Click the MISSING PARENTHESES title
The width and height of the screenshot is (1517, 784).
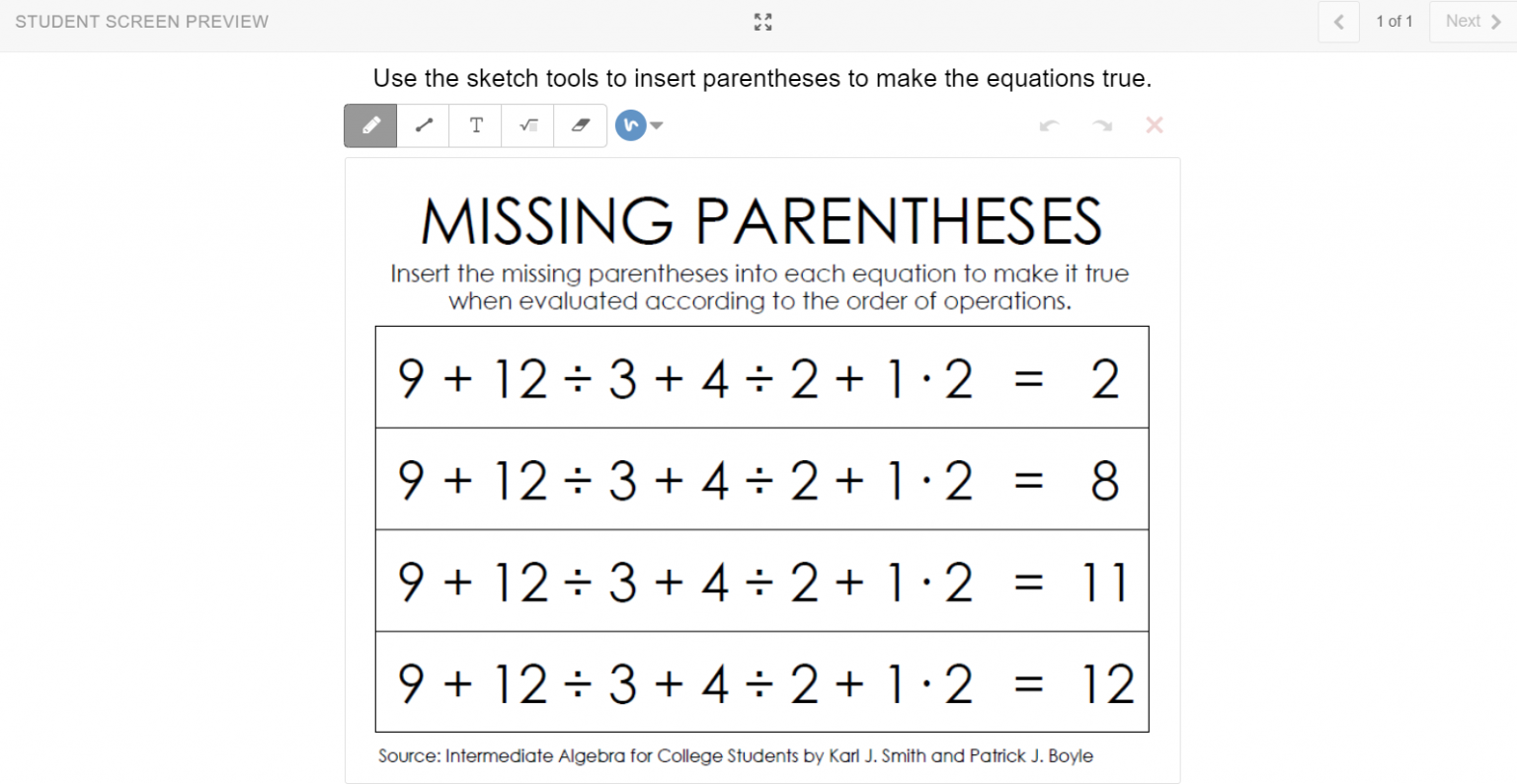(x=761, y=222)
